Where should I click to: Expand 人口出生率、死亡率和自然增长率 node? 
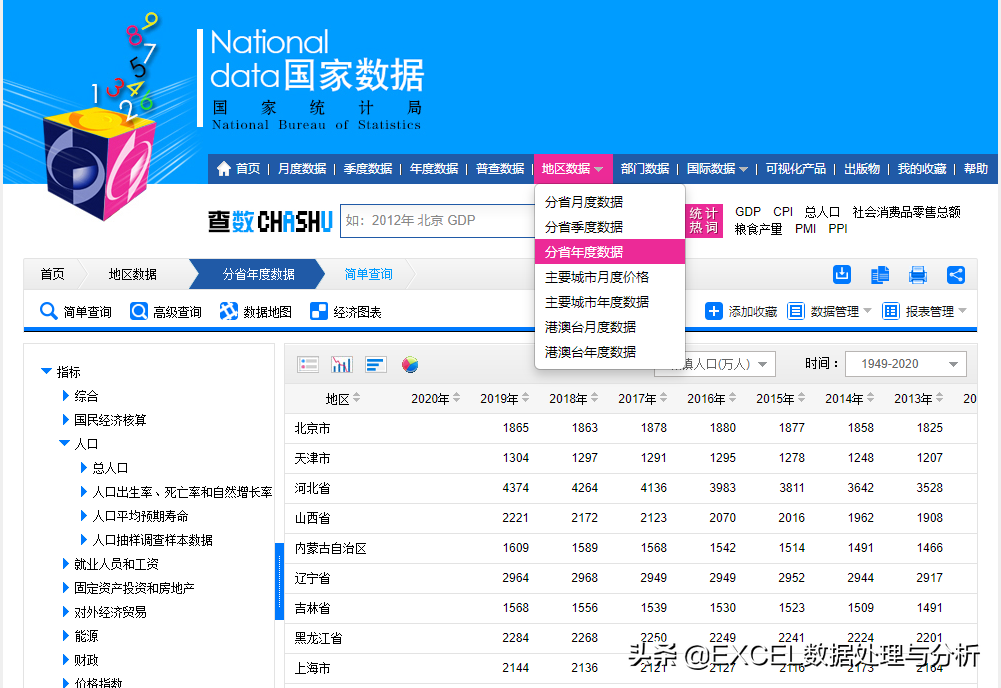84,491
